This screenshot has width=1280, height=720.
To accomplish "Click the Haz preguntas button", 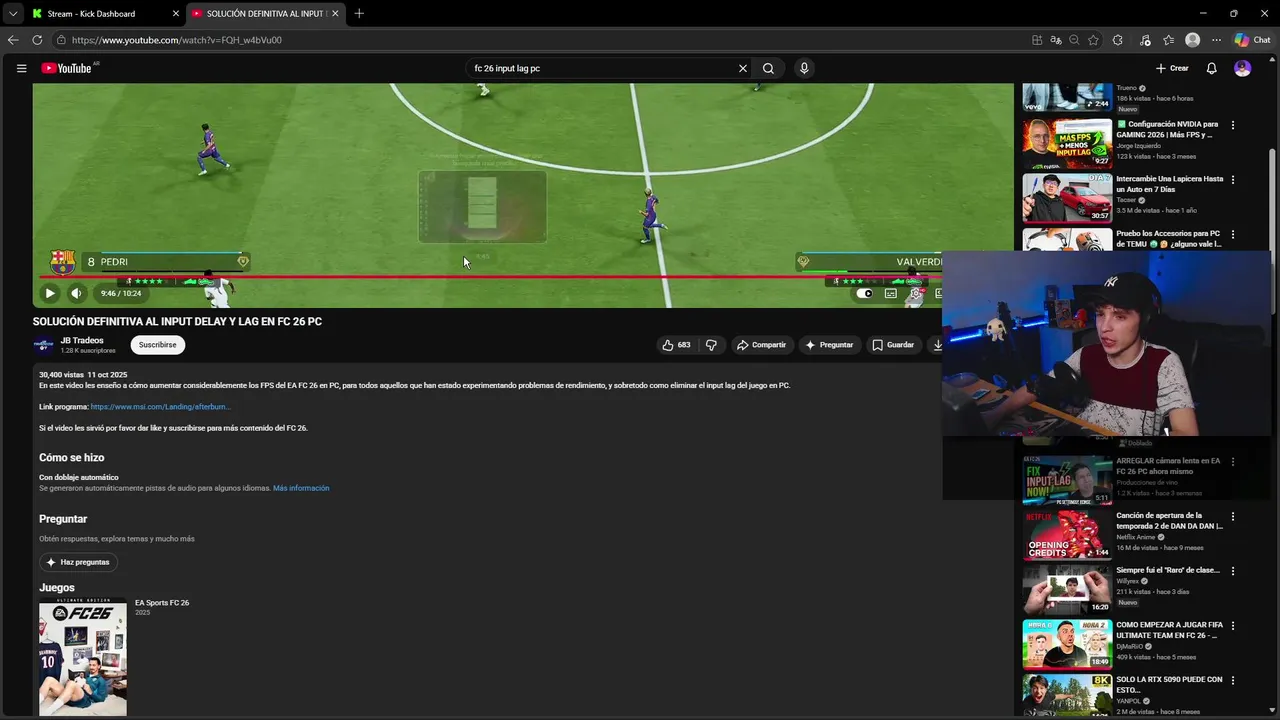I will [x=78, y=562].
